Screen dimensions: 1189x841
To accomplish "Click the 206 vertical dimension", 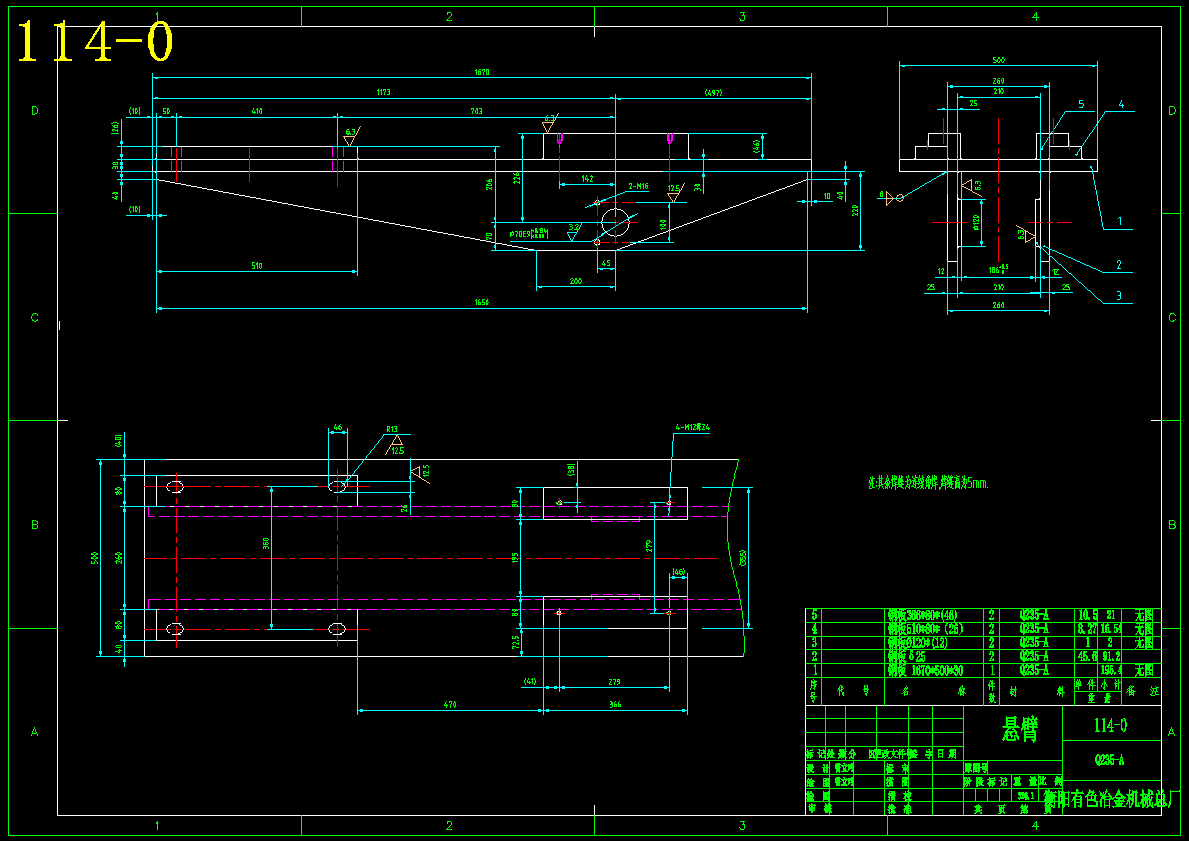I will [490, 184].
